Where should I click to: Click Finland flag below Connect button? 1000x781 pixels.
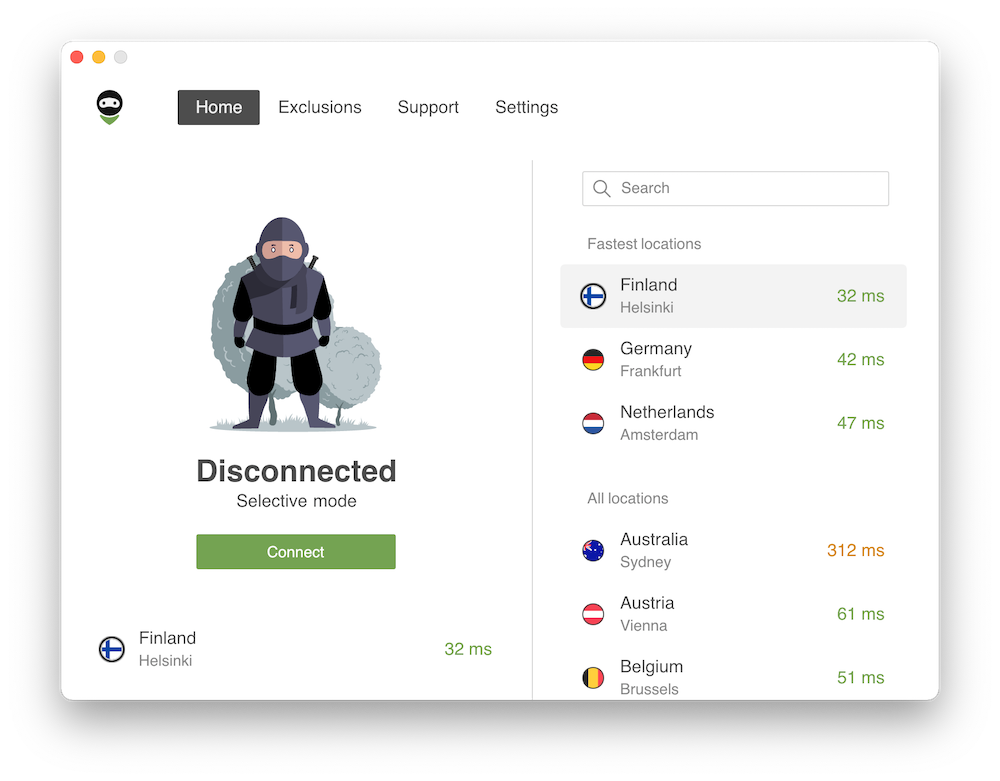[x=112, y=649]
